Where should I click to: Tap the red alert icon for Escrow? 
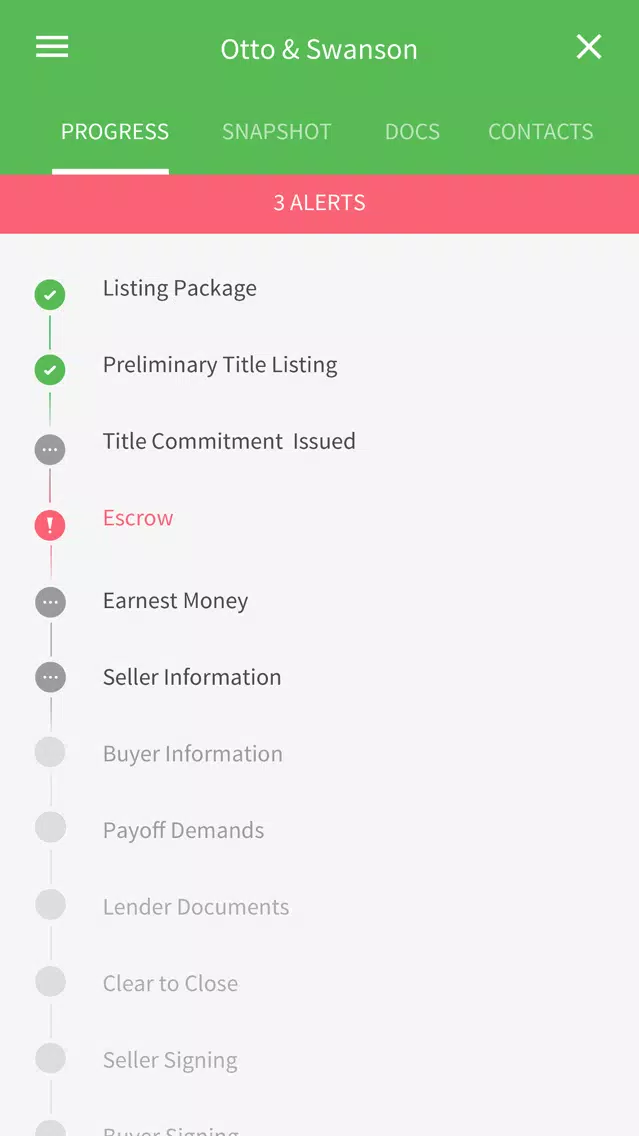tap(50, 525)
